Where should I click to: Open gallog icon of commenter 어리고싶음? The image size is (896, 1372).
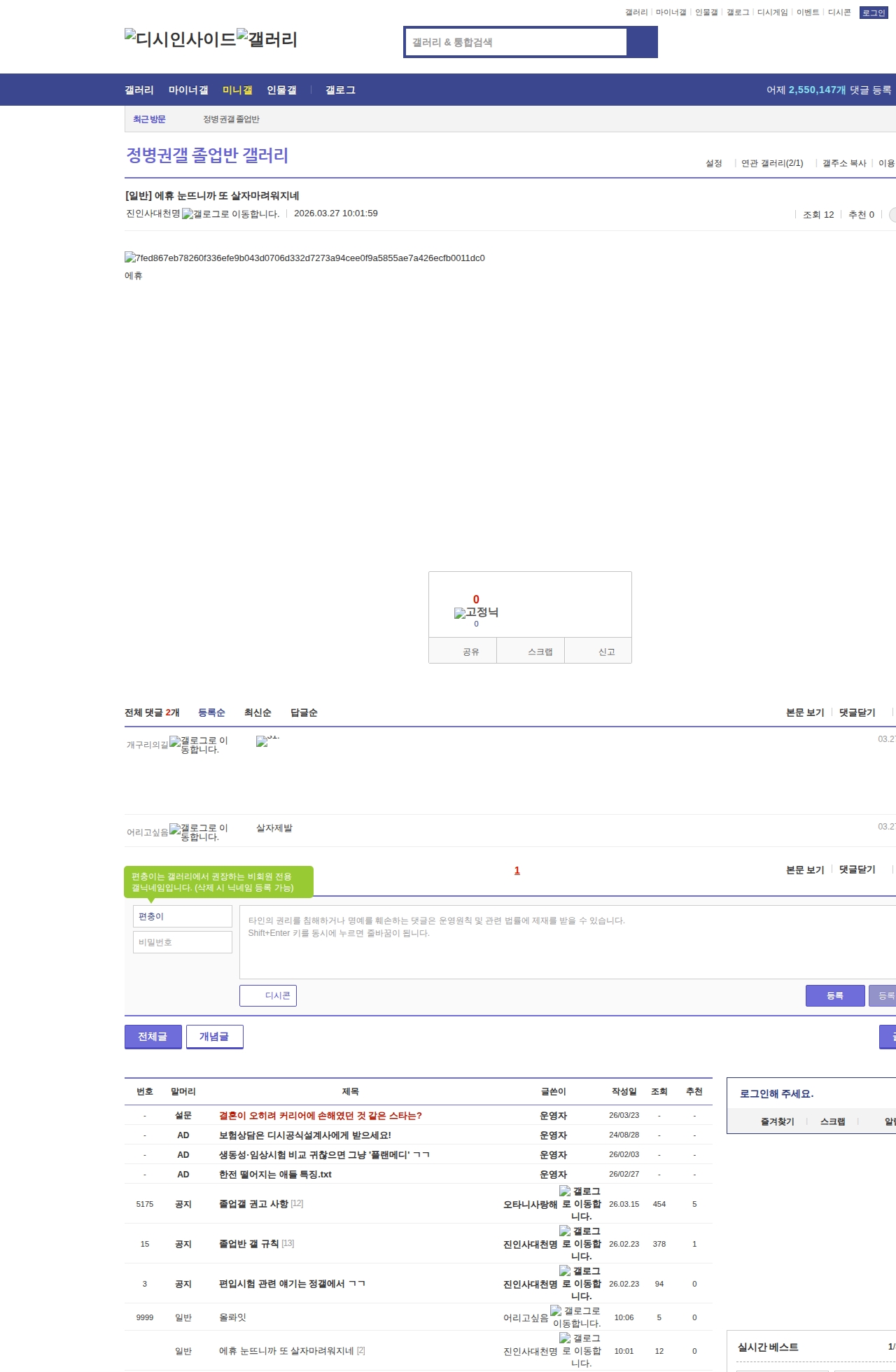(x=199, y=832)
